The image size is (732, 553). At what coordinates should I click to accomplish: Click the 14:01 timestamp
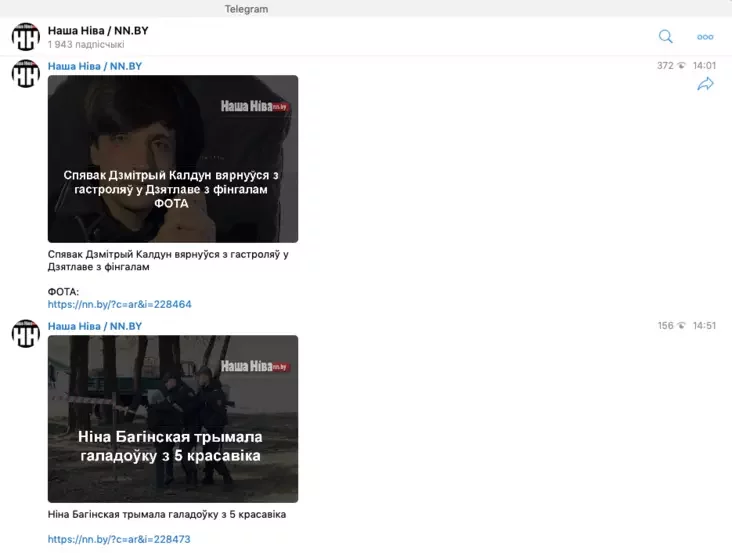point(704,66)
